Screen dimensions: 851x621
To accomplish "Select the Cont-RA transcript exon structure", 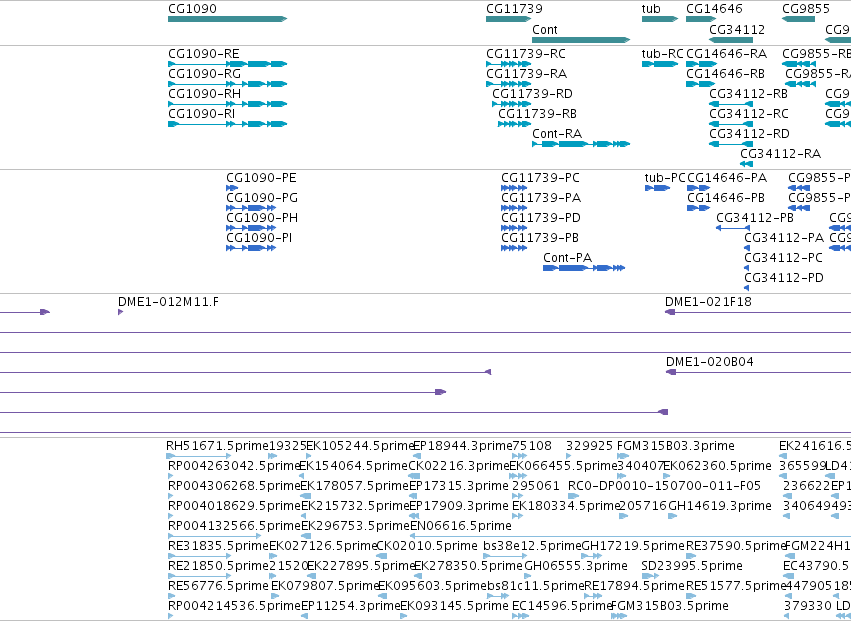I will coord(581,144).
